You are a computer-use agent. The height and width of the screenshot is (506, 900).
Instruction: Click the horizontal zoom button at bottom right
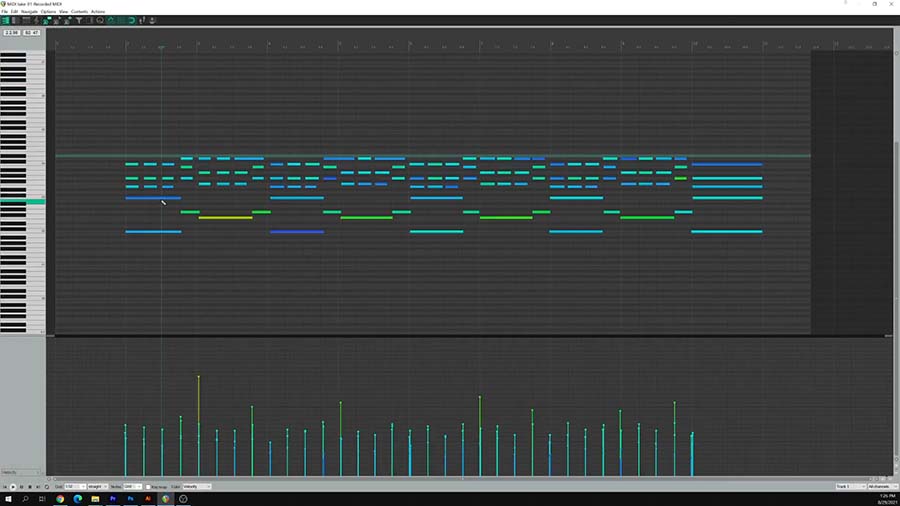877,478
